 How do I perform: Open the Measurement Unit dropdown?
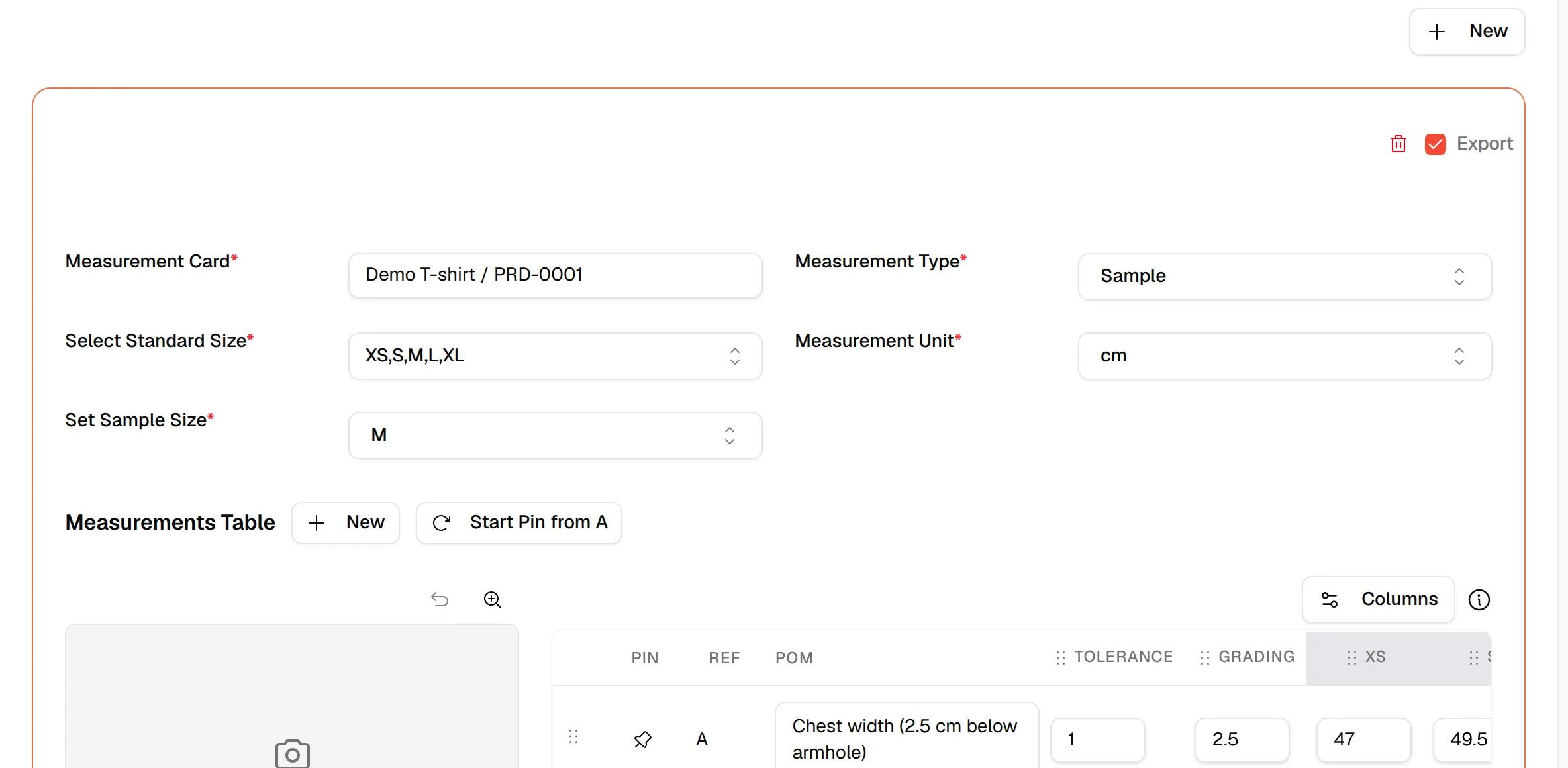[1285, 356]
